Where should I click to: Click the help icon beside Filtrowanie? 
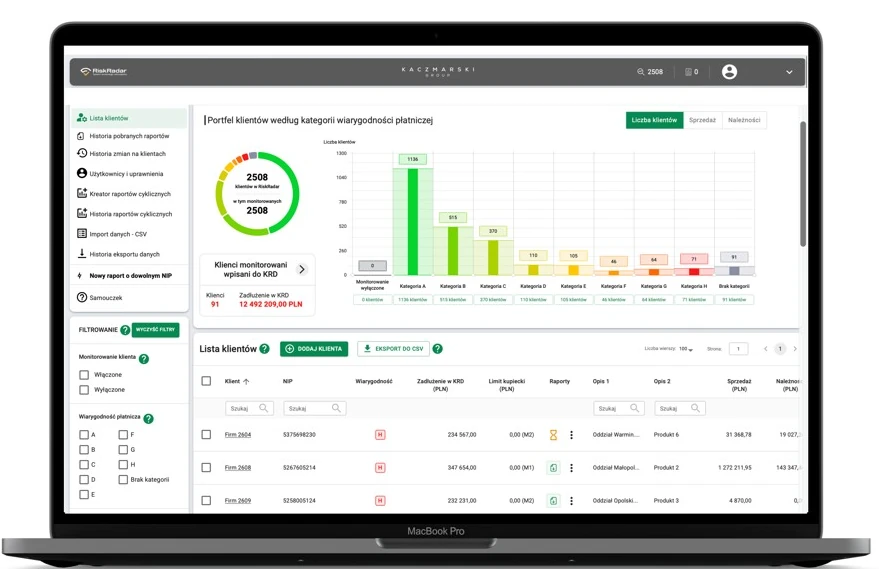click(125, 330)
